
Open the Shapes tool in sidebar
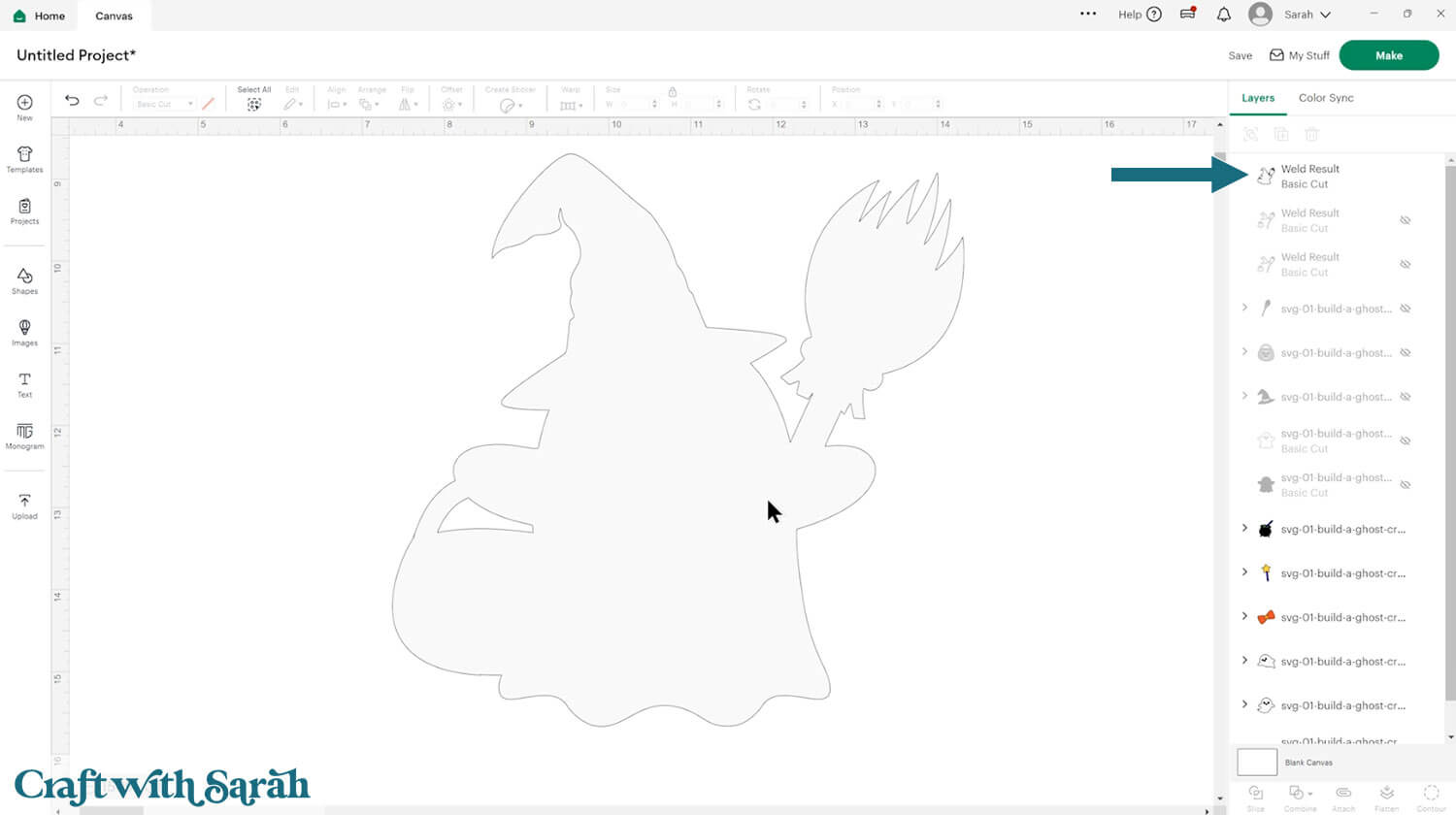coord(24,280)
